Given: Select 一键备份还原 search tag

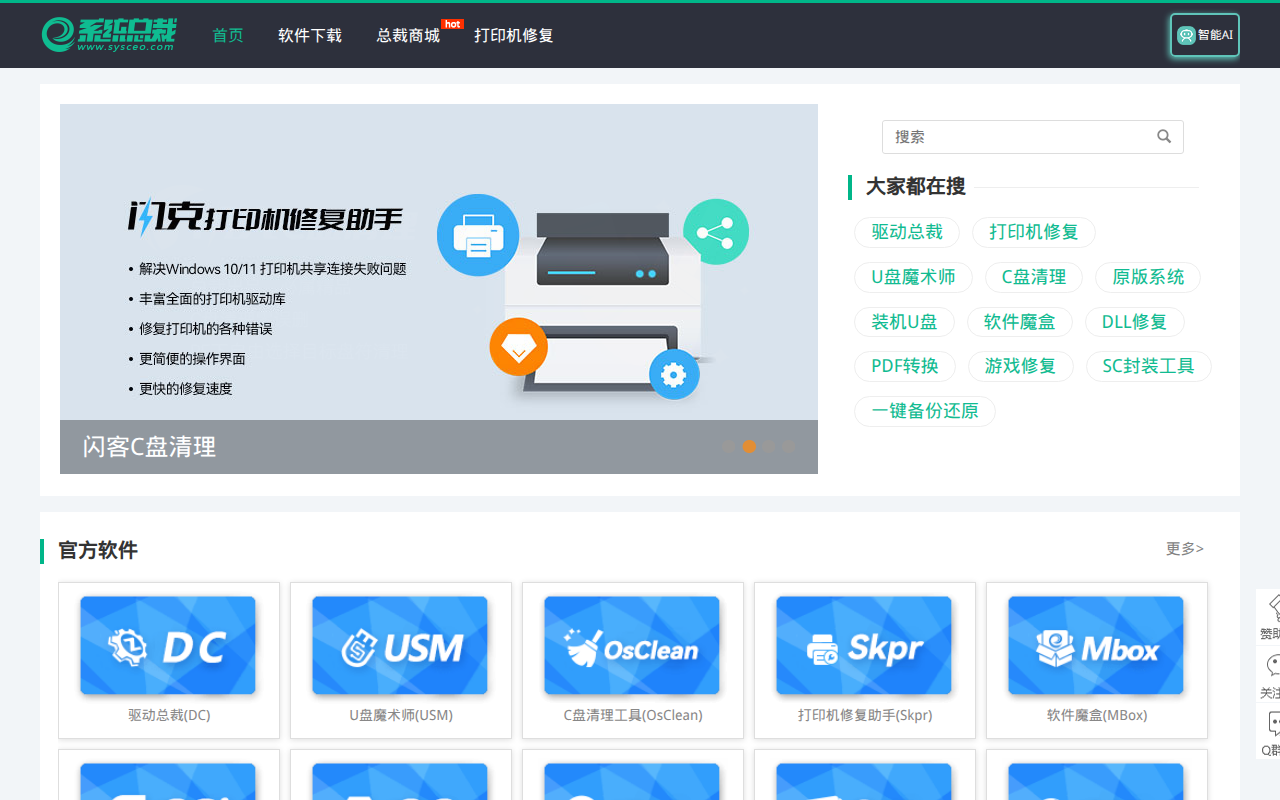Looking at the screenshot, I should click(x=925, y=411).
